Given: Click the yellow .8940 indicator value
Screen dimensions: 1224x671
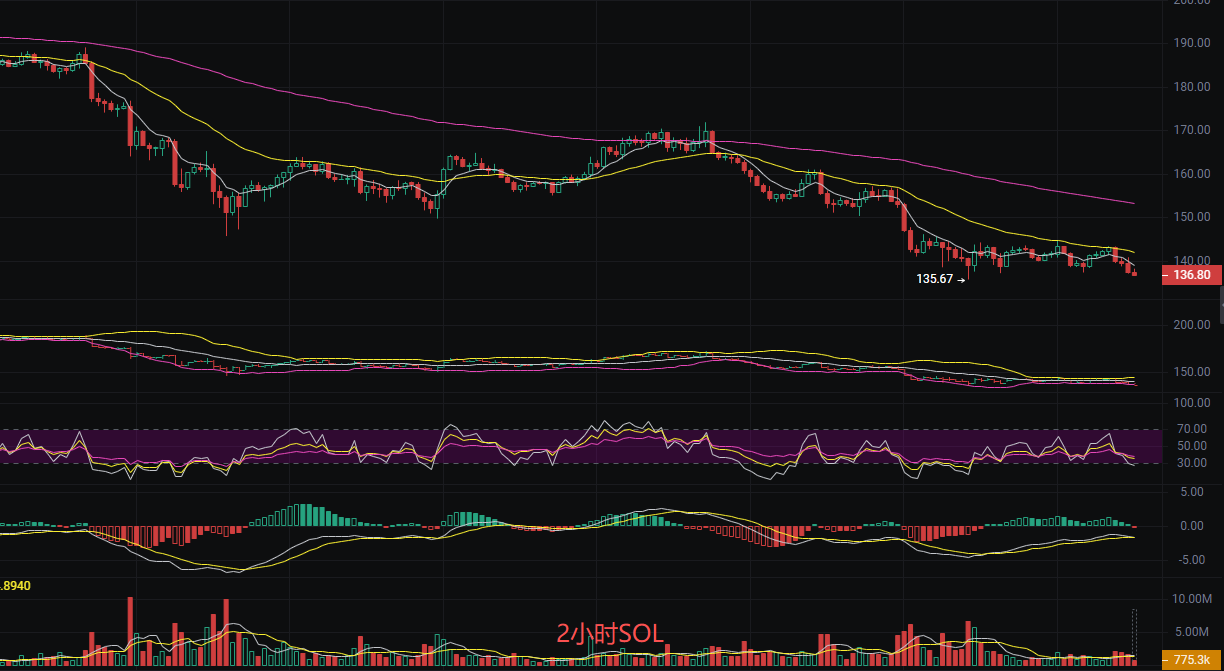Looking at the screenshot, I should click(16, 586).
